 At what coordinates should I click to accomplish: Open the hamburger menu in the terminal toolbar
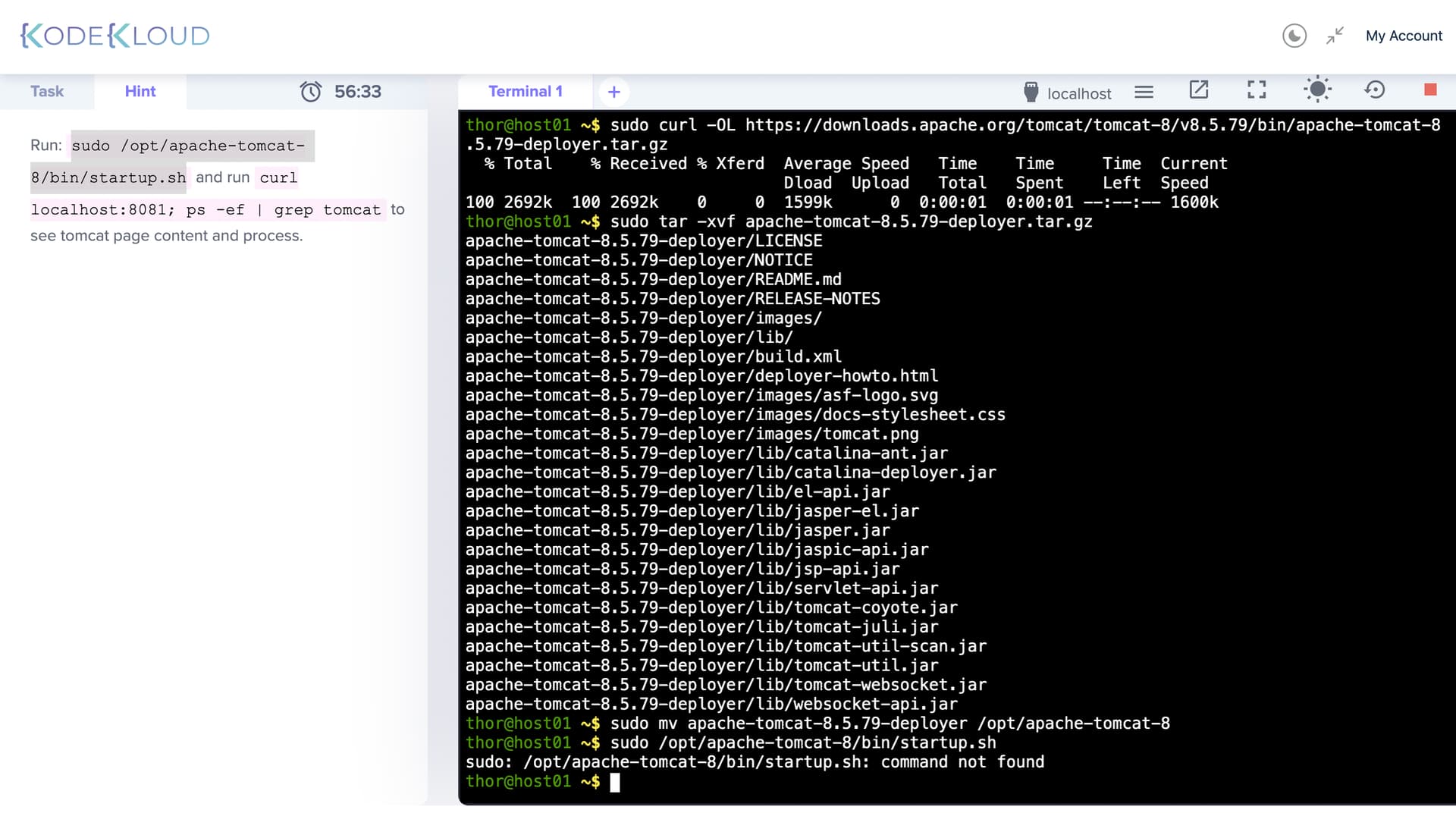tap(1144, 92)
